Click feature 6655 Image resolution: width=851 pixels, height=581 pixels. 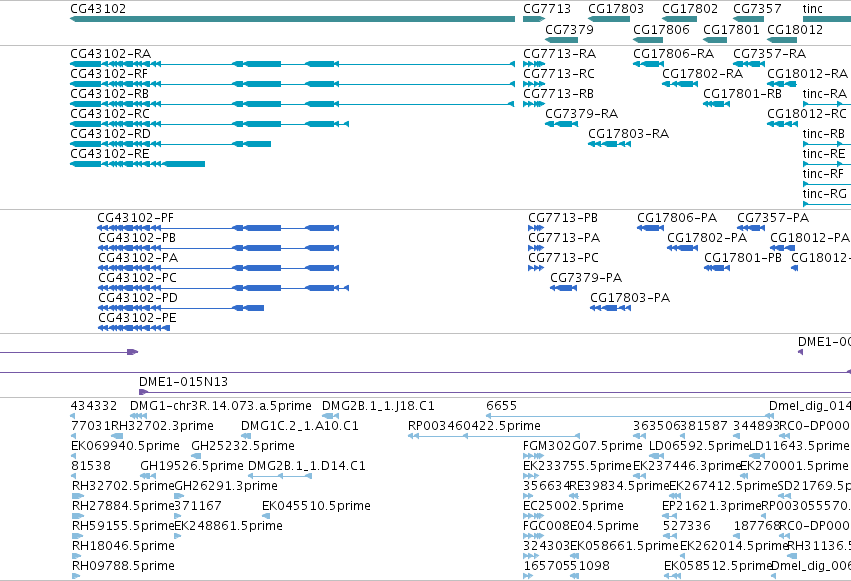coord(630,416)
